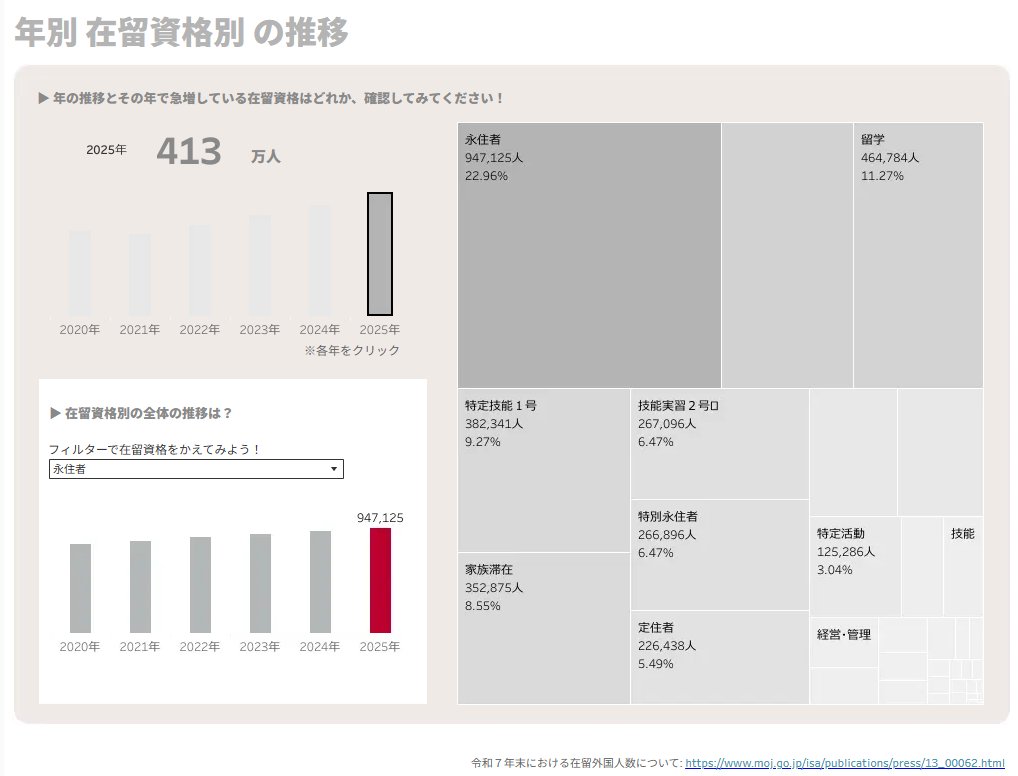Click the 2024年 bar in the 永住者 chart
Screen dimensions: 1018x776
point(320,582)
